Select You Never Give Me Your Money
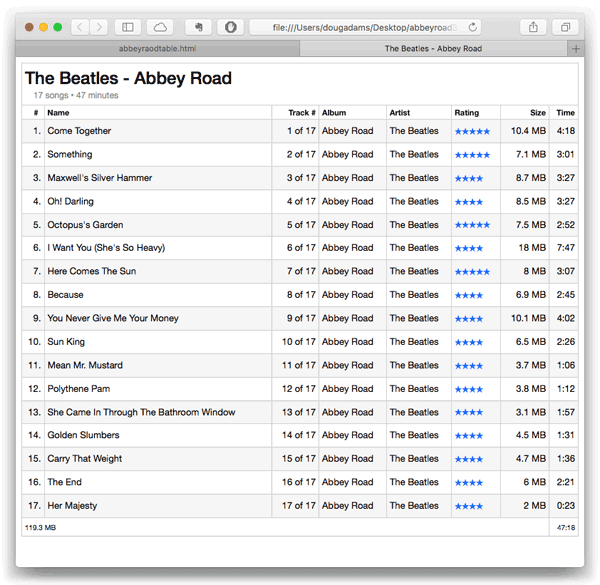 (113, 318)
